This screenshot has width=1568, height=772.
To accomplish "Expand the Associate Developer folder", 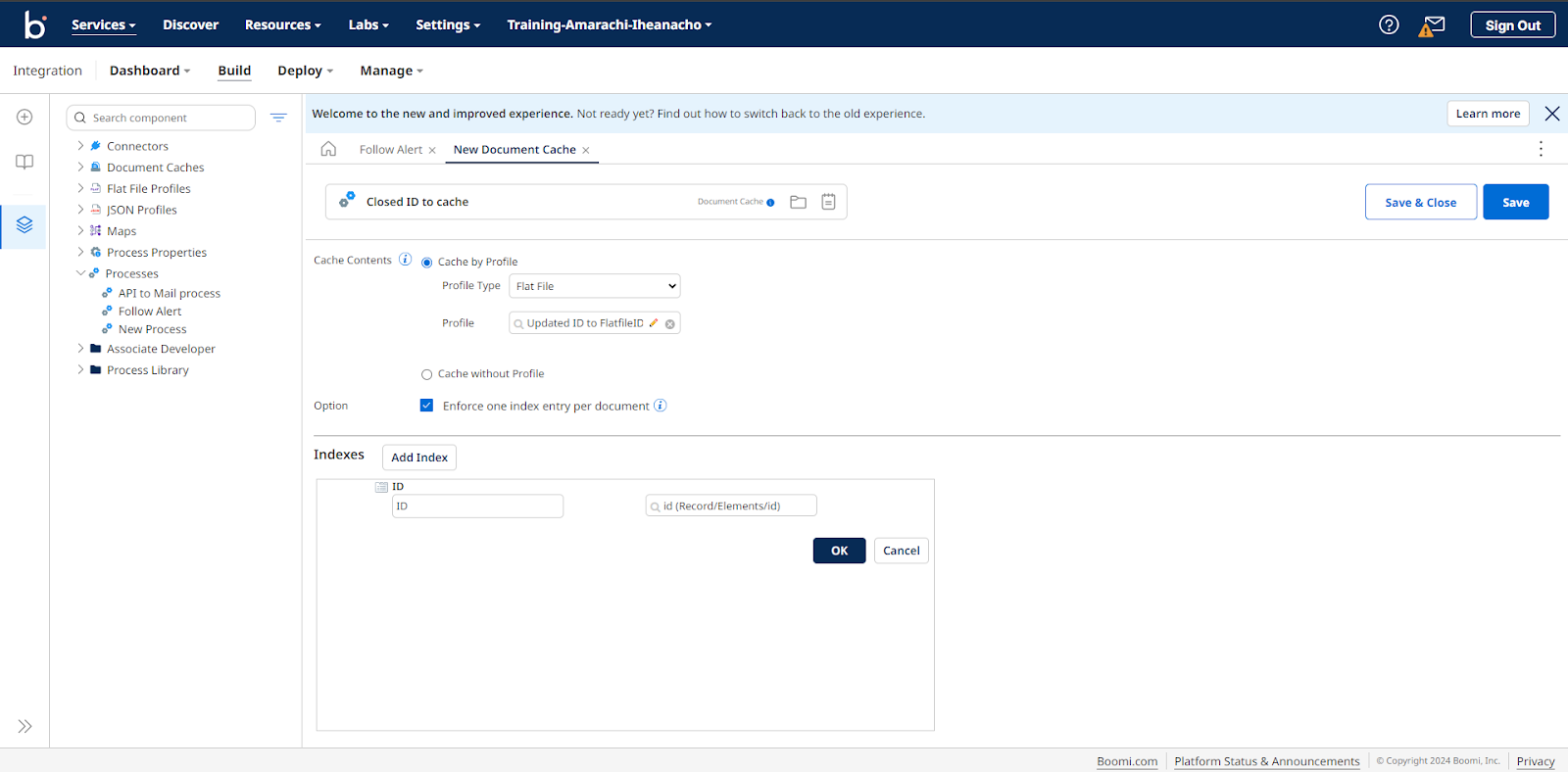I will (80, 349).
